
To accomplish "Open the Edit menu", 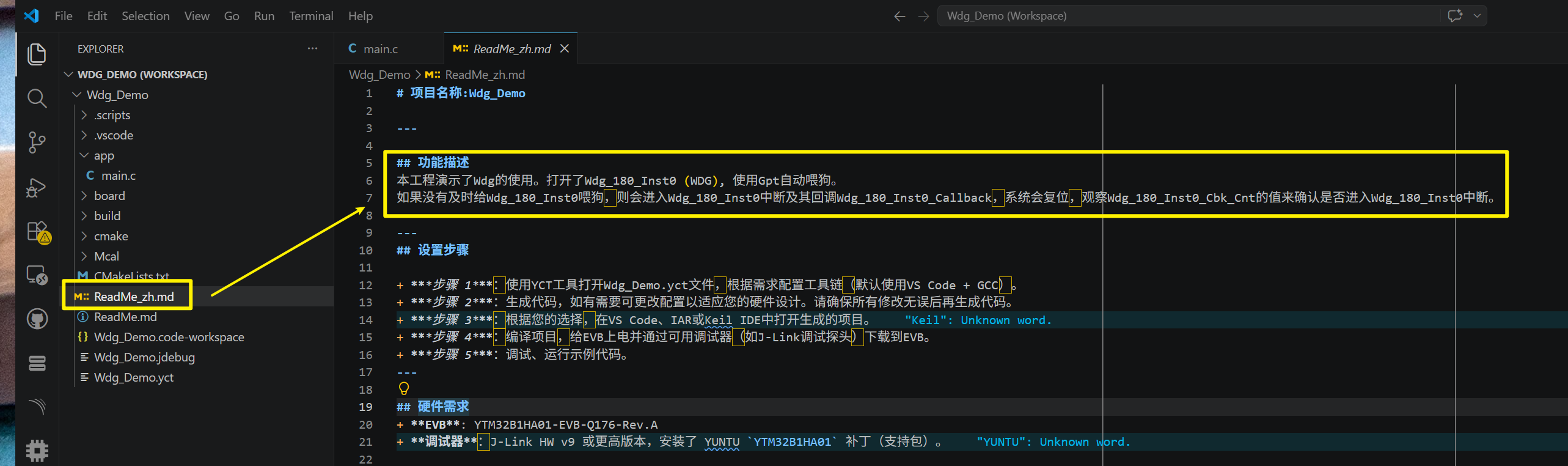I will coord(97,16).
